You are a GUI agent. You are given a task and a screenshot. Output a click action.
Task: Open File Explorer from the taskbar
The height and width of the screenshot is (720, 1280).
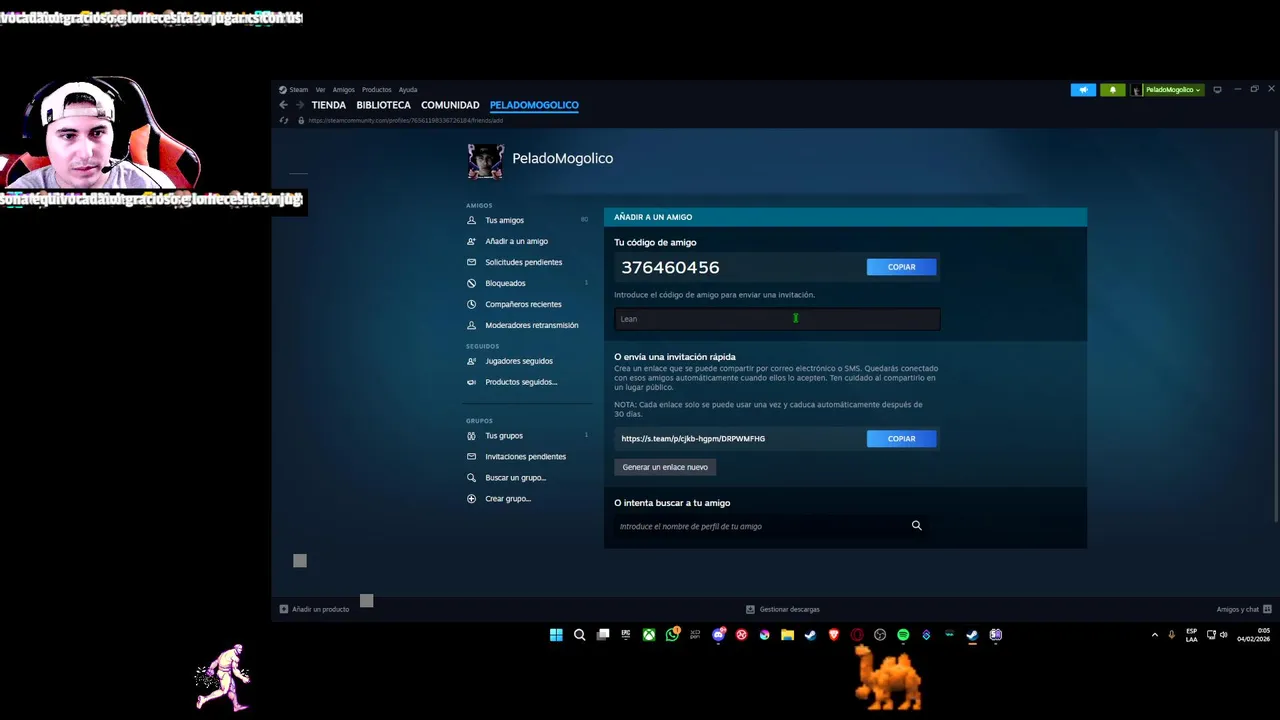(x=788, y=635)
